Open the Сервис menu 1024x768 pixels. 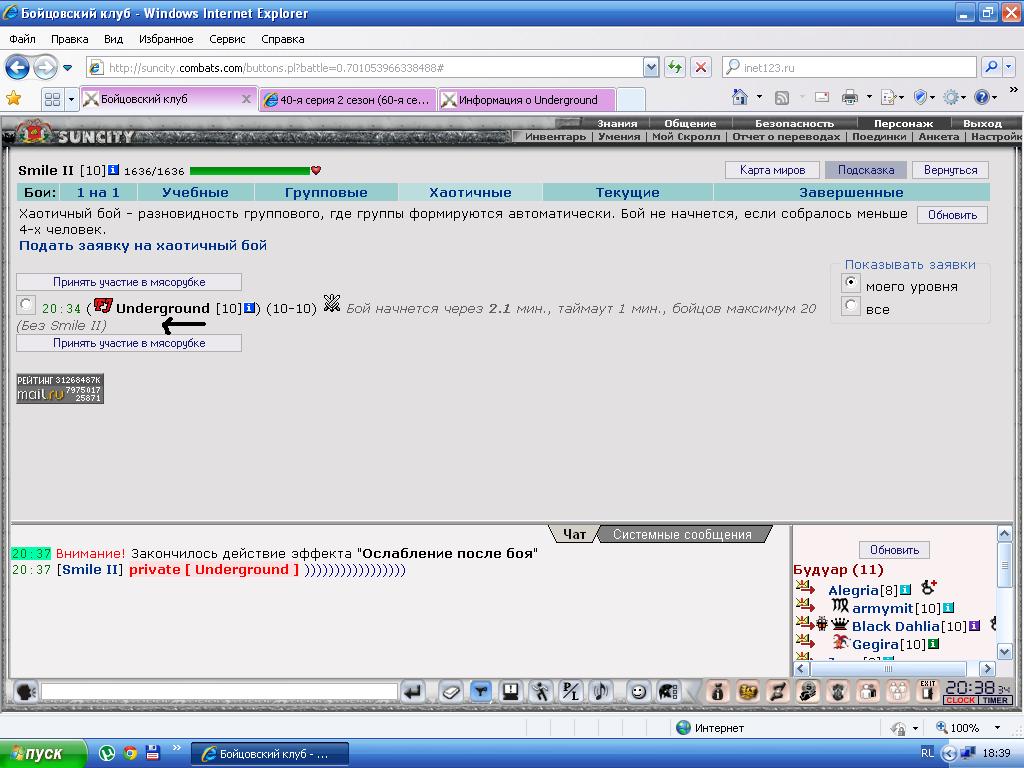(227, 39)
